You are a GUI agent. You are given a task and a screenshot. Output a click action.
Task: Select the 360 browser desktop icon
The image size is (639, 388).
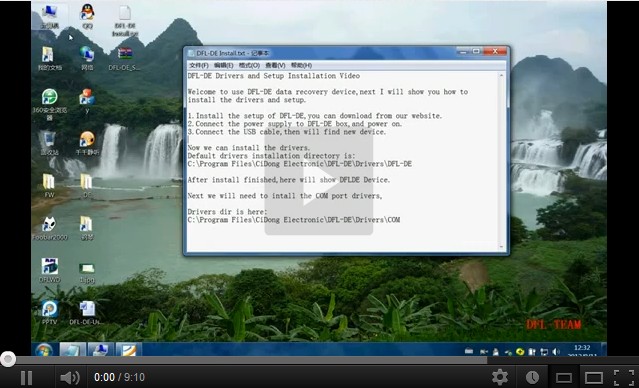click(49, 104)
